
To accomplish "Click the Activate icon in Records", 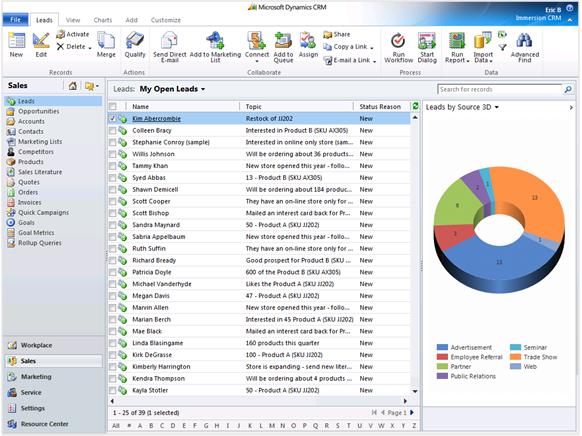I will (x=61, y=35).
